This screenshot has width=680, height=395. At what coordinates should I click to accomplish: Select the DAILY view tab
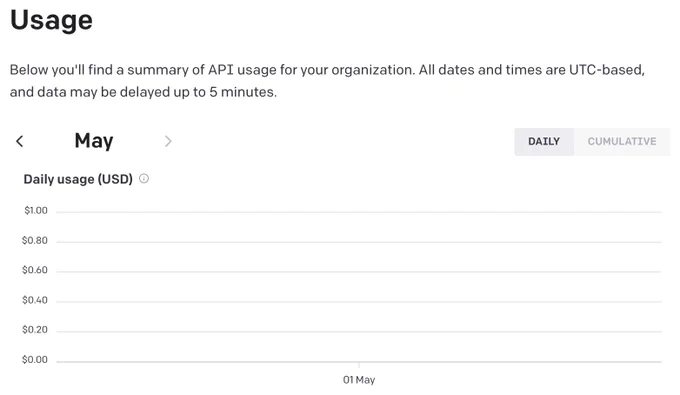tap(544, 141)
